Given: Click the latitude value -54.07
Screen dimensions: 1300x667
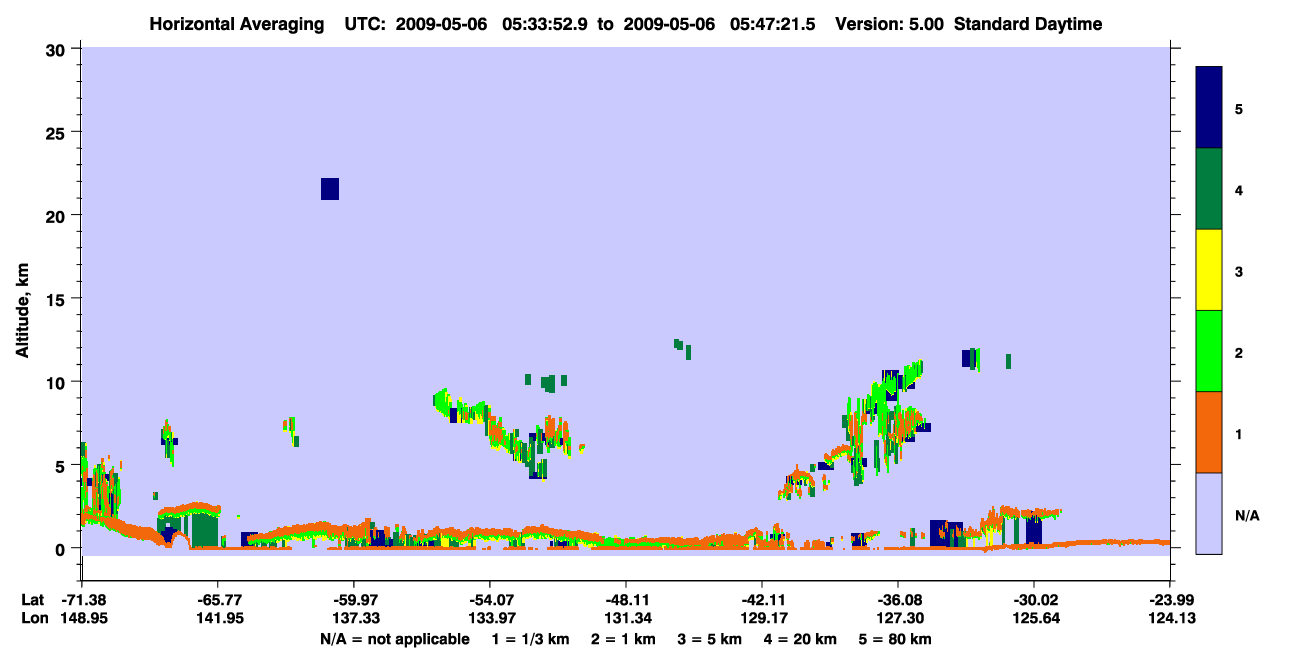Looking at the screenshot, I should [490, 600].
